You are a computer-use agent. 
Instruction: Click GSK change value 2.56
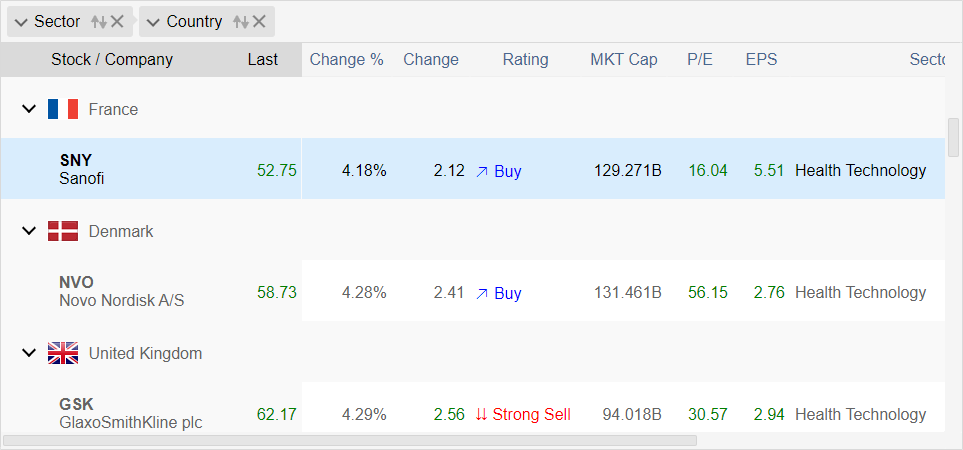coord(449,414)
